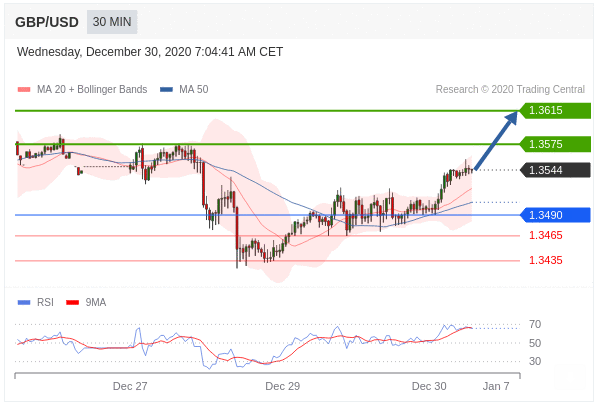Click the Research Trading Central credit text

tap(510, 89)
